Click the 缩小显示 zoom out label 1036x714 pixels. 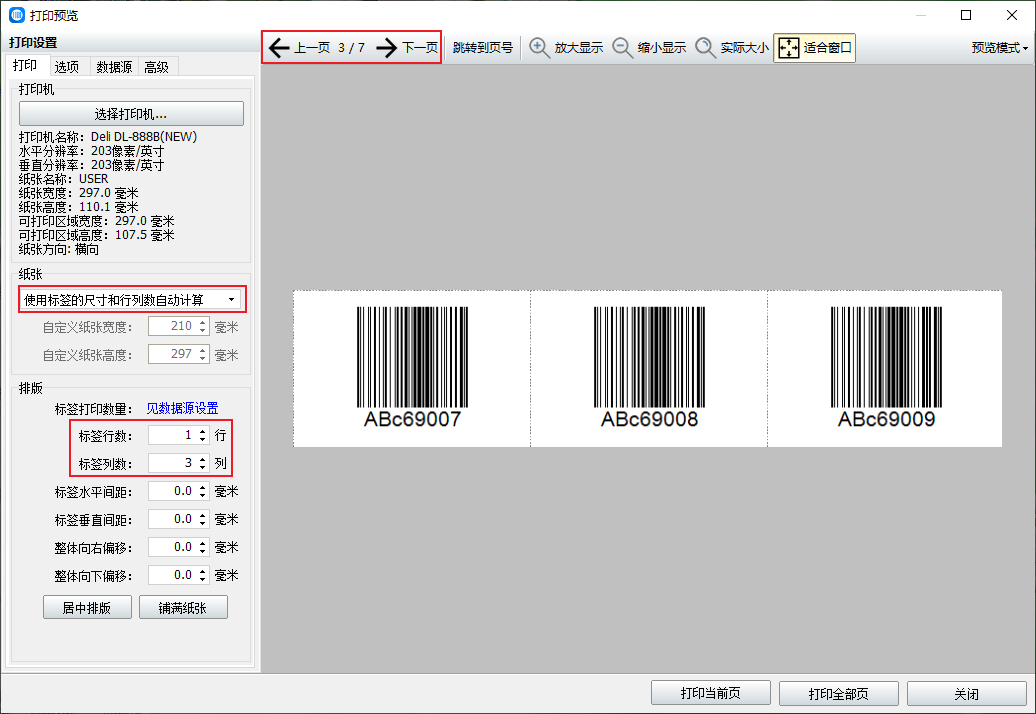(662, 48)
